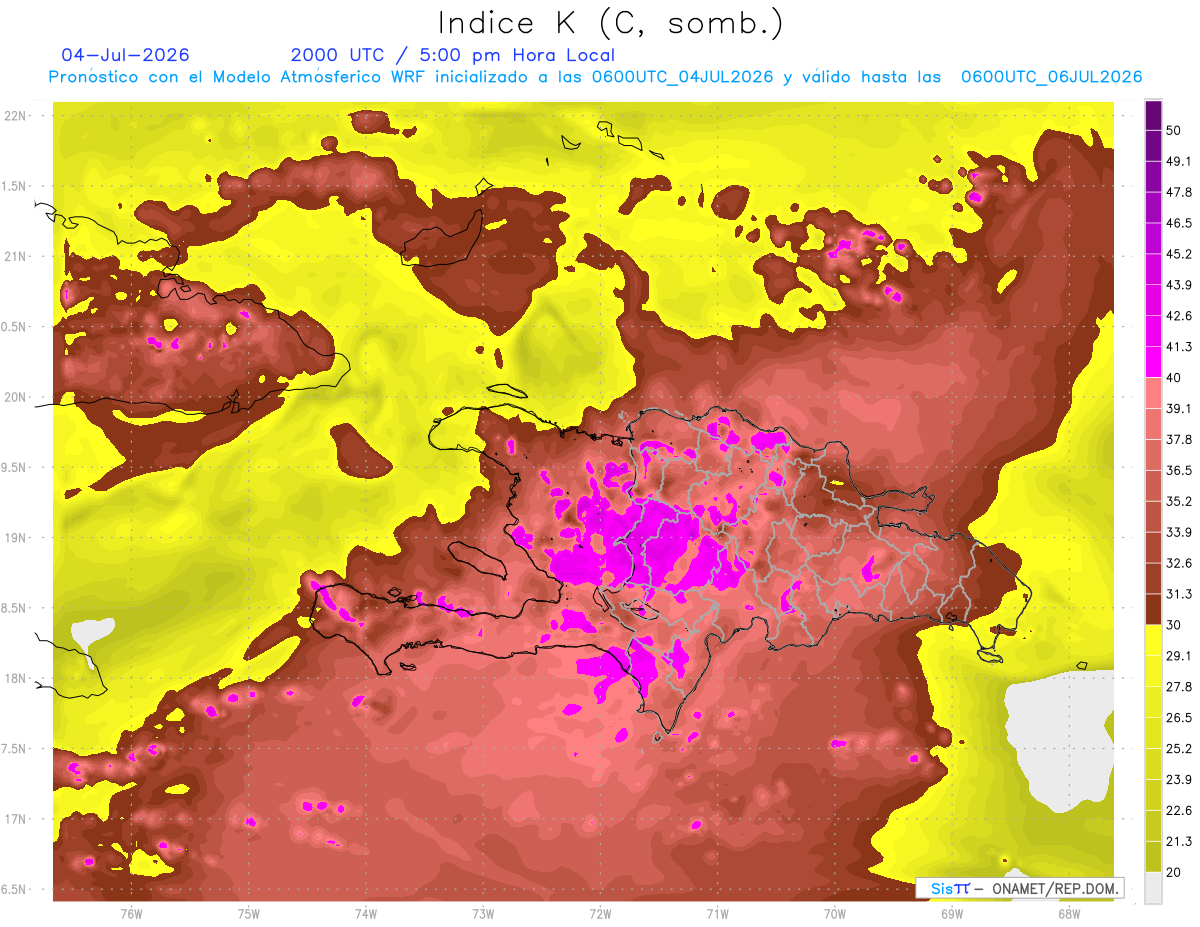
Task: Click the colorbar value "20"
Action: point(1176,872)
